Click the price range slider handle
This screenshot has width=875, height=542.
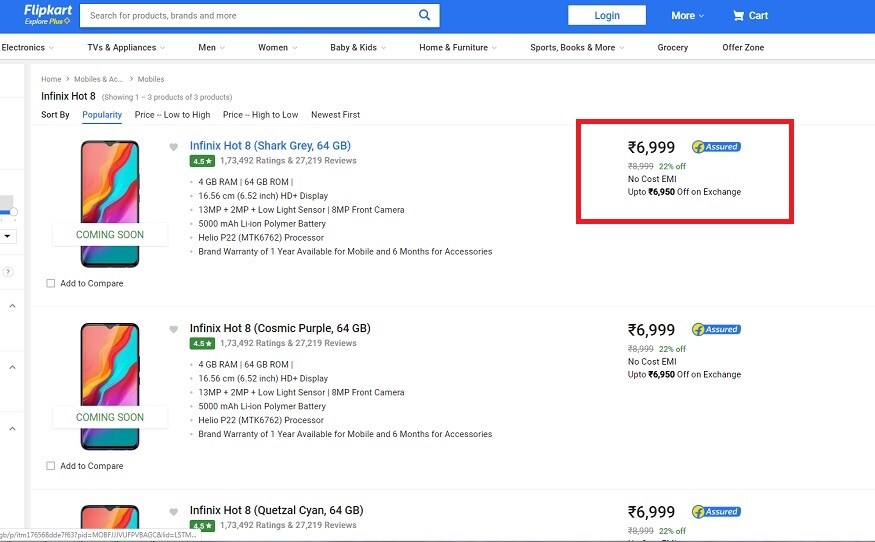[13, 212]
